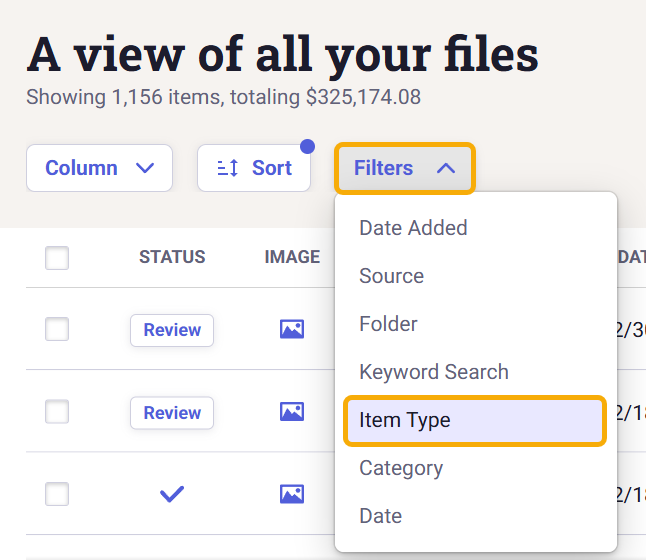Viewport: 646px width, 560px height.
Task: Pick the Folder filter option
Action: pos(388,324)
